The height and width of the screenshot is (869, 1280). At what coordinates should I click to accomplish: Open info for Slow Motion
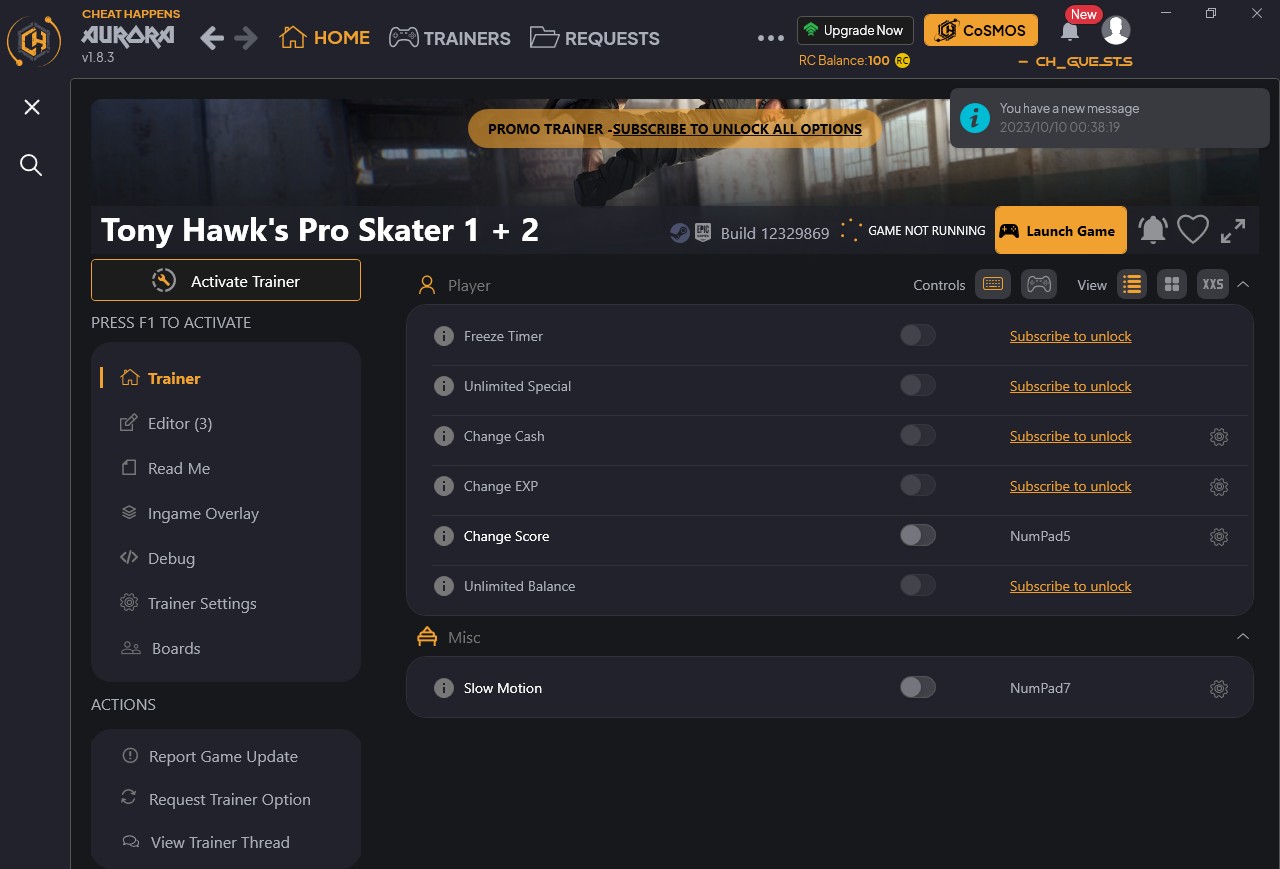click(444, 688)
